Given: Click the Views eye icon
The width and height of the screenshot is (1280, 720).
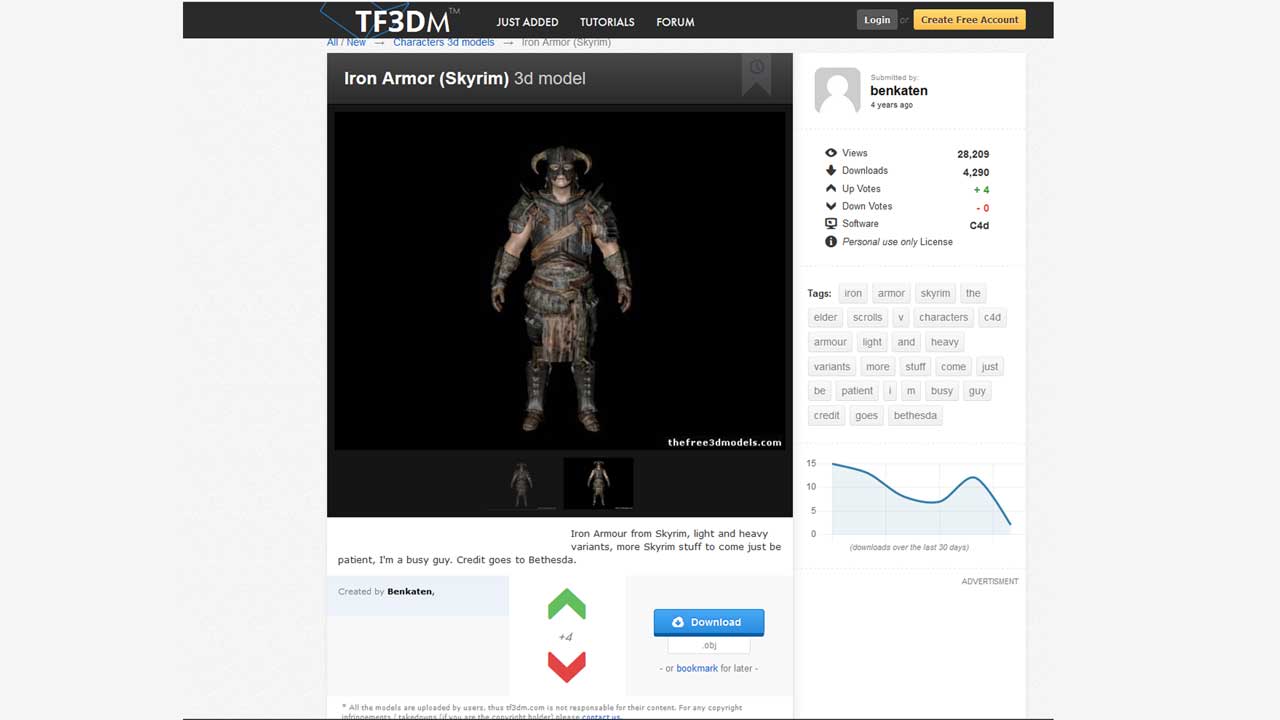Looking at the screenshot, I should coord(830,153).
